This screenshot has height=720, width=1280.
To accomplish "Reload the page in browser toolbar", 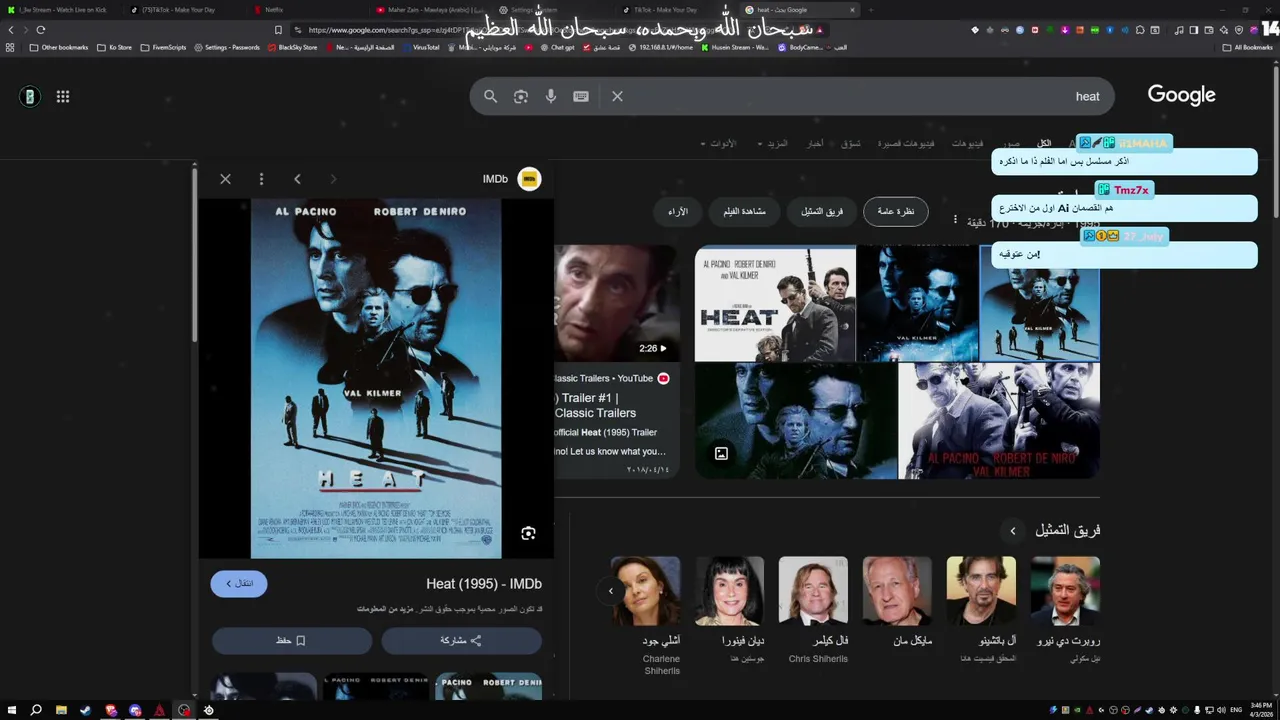I will coord(40,30).
